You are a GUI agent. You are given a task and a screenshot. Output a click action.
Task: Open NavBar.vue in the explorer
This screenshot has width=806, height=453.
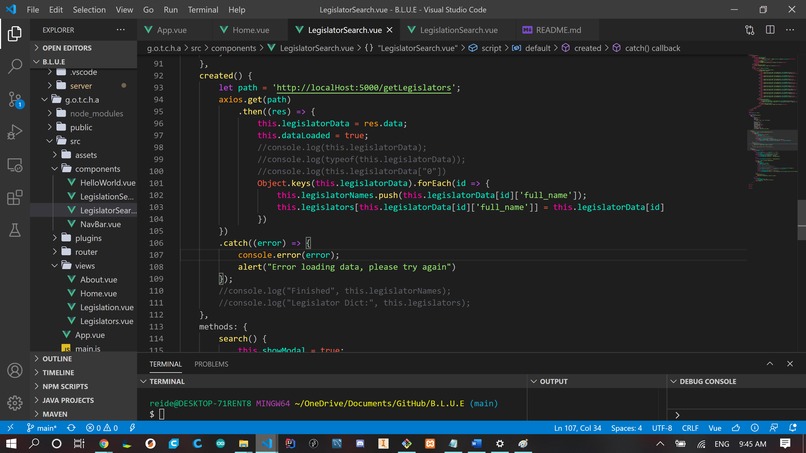tap(84, 224)
